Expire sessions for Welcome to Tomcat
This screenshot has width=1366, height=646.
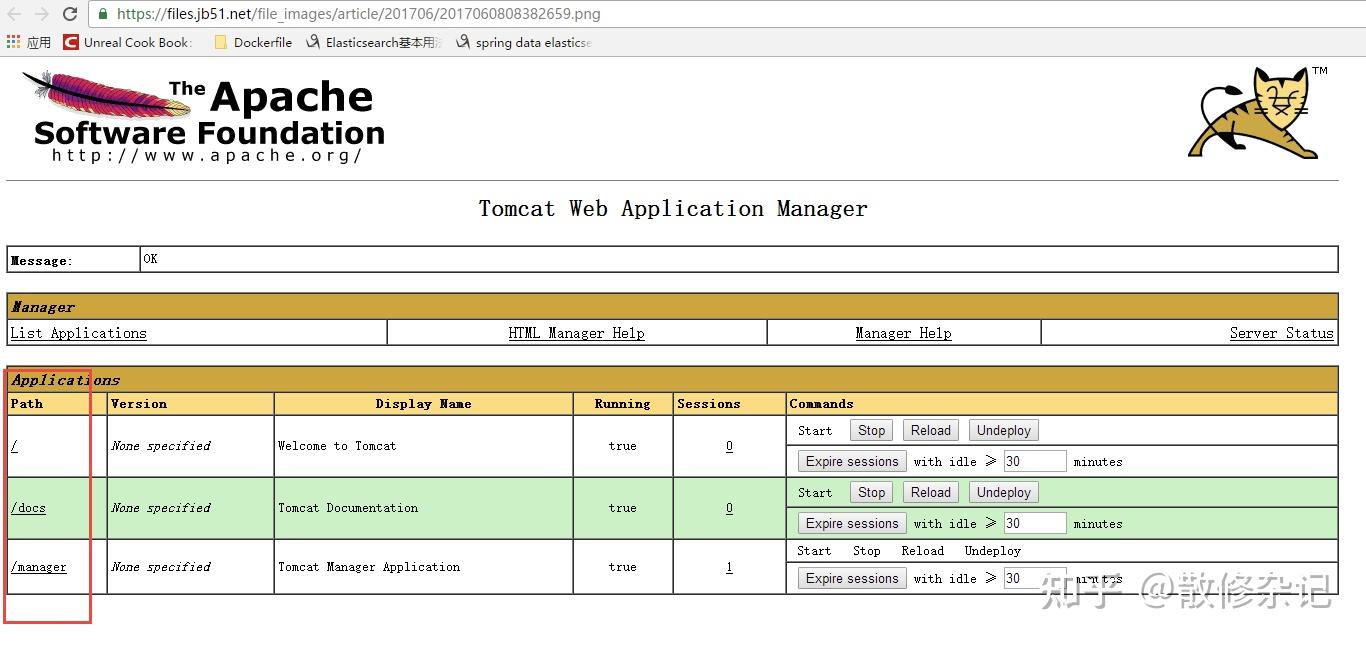coord(852,461)
